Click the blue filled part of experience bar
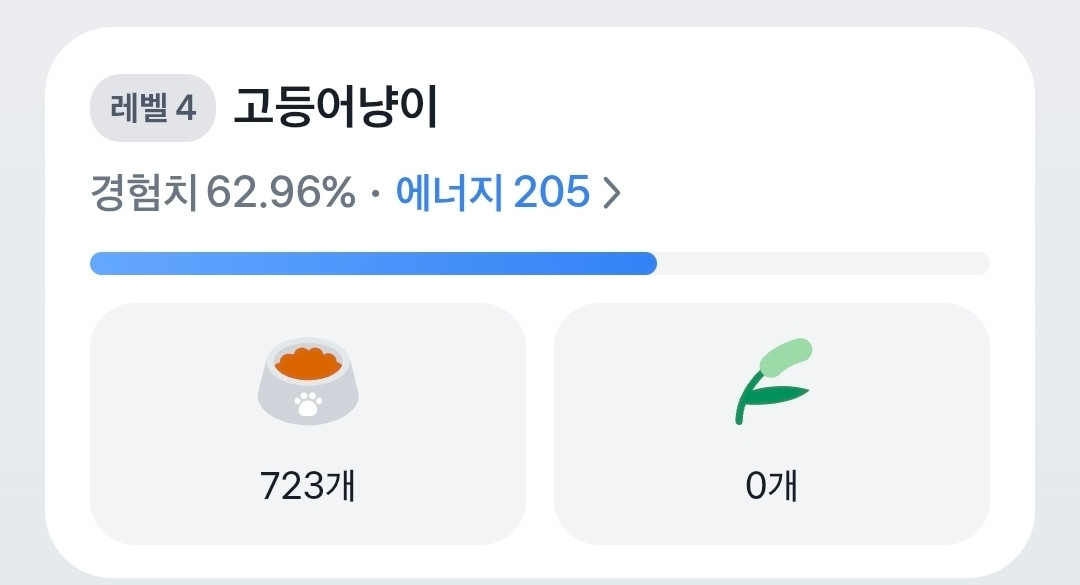Viewport: 1080px width, 585px height. [372, 263]
